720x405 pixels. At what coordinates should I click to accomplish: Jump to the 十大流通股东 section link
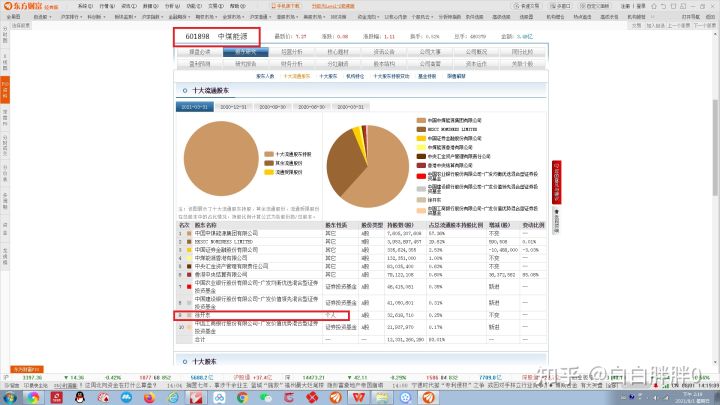point(297,76)
